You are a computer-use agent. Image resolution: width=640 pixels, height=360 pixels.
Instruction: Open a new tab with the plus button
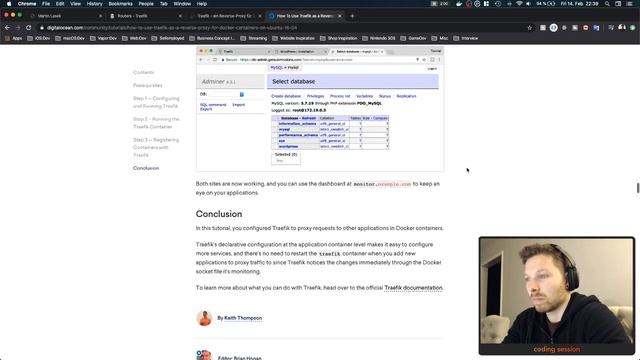(352, 16)
